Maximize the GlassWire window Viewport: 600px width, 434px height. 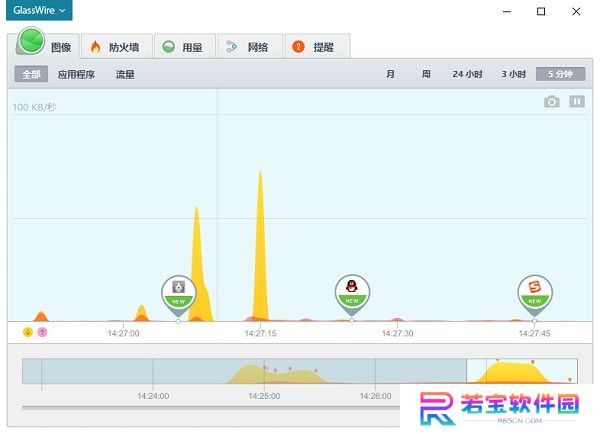541,11
